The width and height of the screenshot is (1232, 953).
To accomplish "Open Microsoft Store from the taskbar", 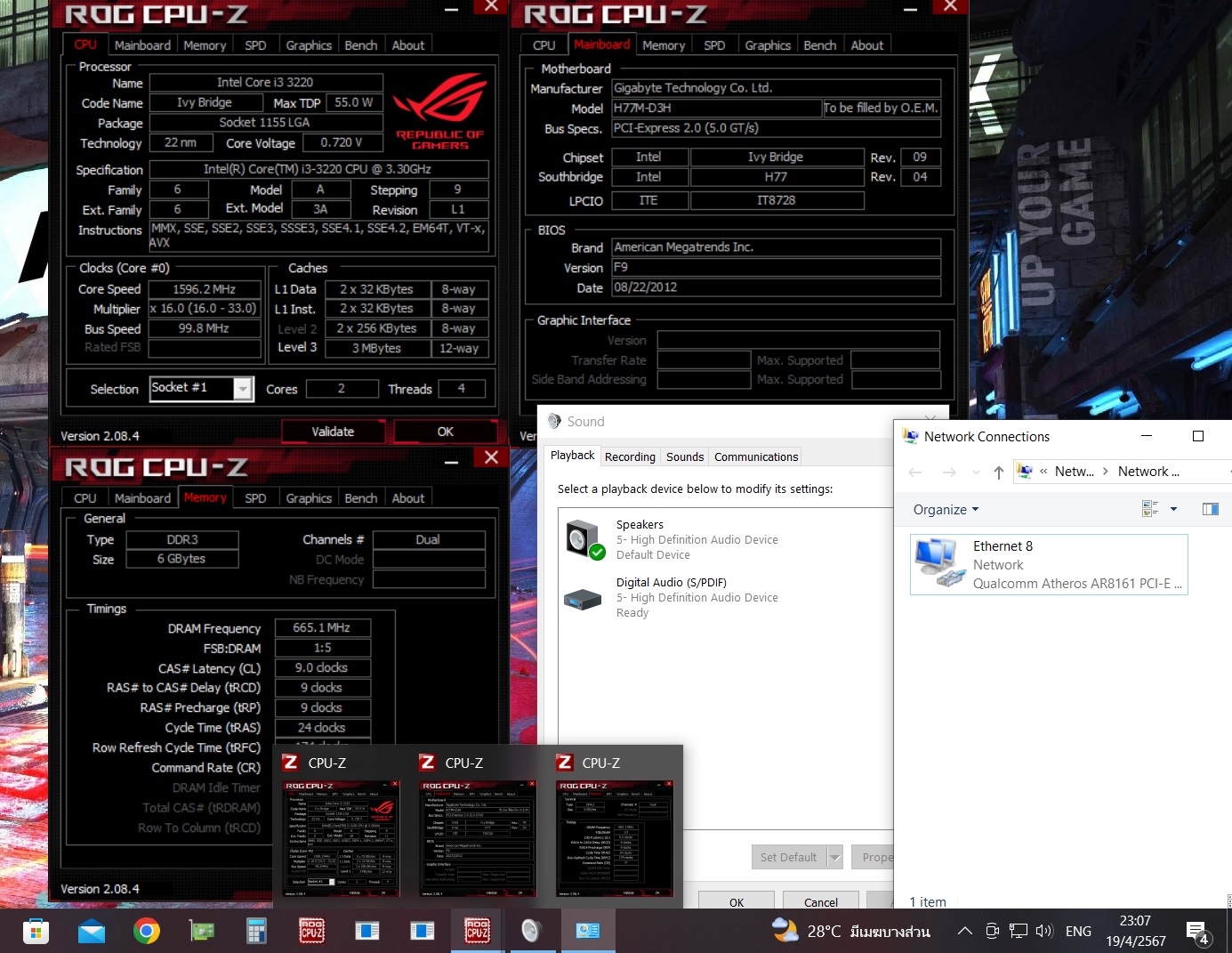I will (x=36, y=931).
